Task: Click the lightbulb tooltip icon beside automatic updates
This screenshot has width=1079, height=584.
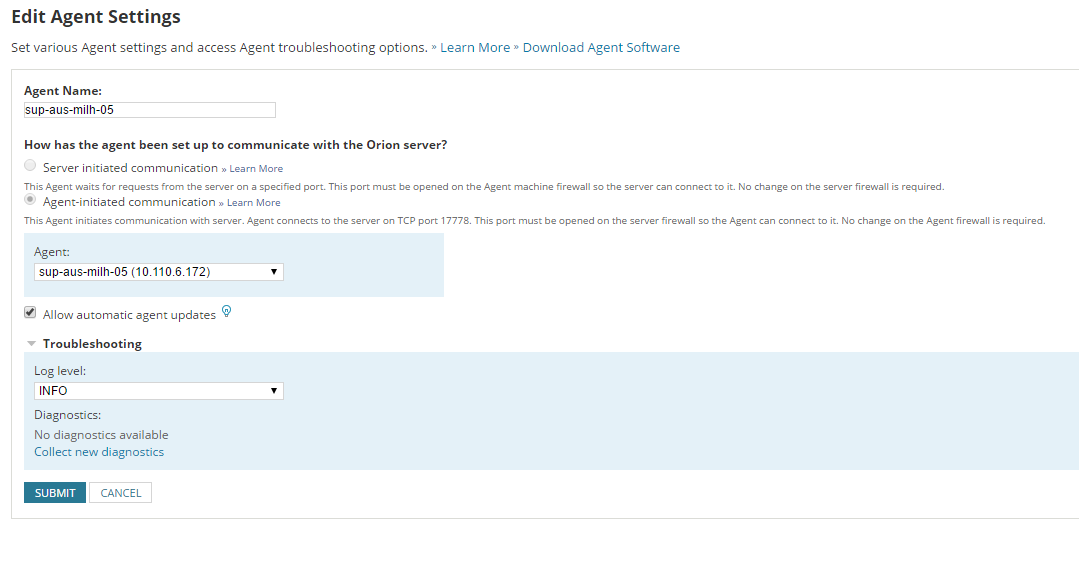Action: pyautogui.click(x=226, y=311)
